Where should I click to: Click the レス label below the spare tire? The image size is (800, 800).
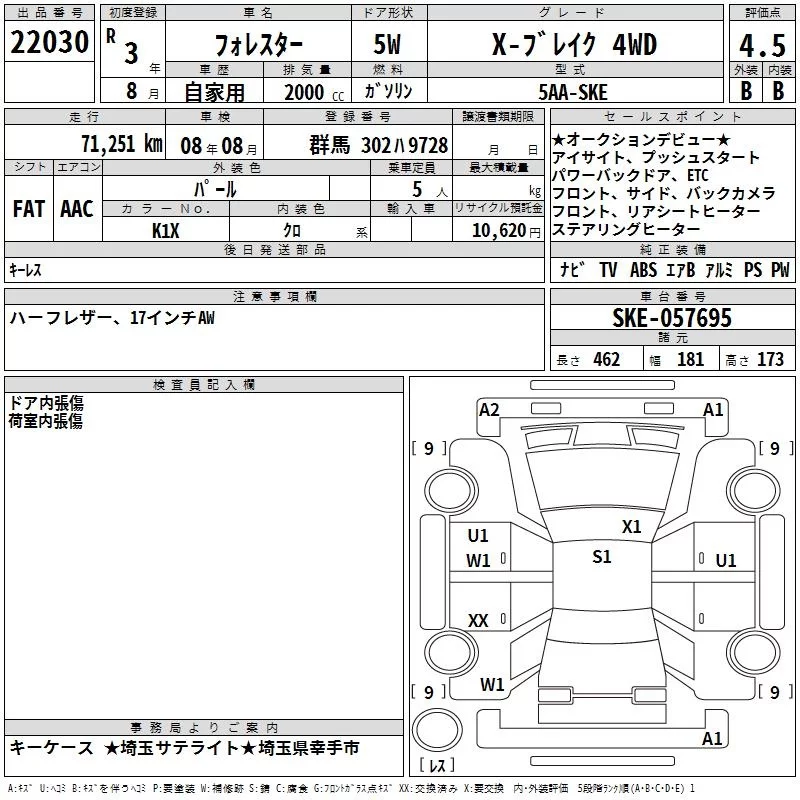click(437, 767)
